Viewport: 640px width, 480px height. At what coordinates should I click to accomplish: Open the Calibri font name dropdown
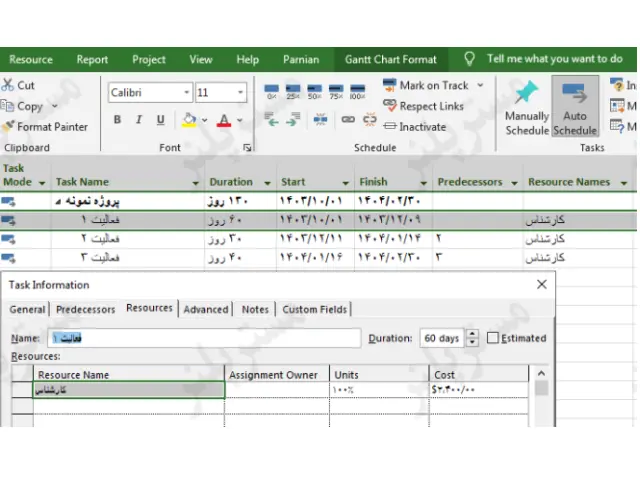coord(186,93)
